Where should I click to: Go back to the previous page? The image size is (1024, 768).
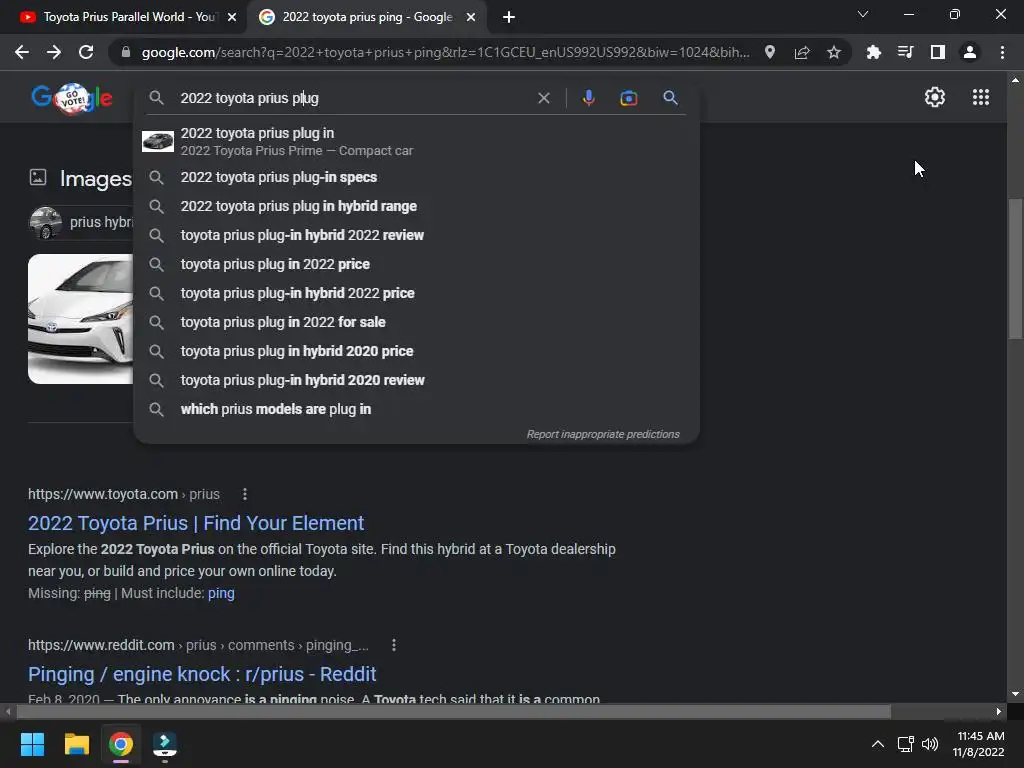(22, 52)
